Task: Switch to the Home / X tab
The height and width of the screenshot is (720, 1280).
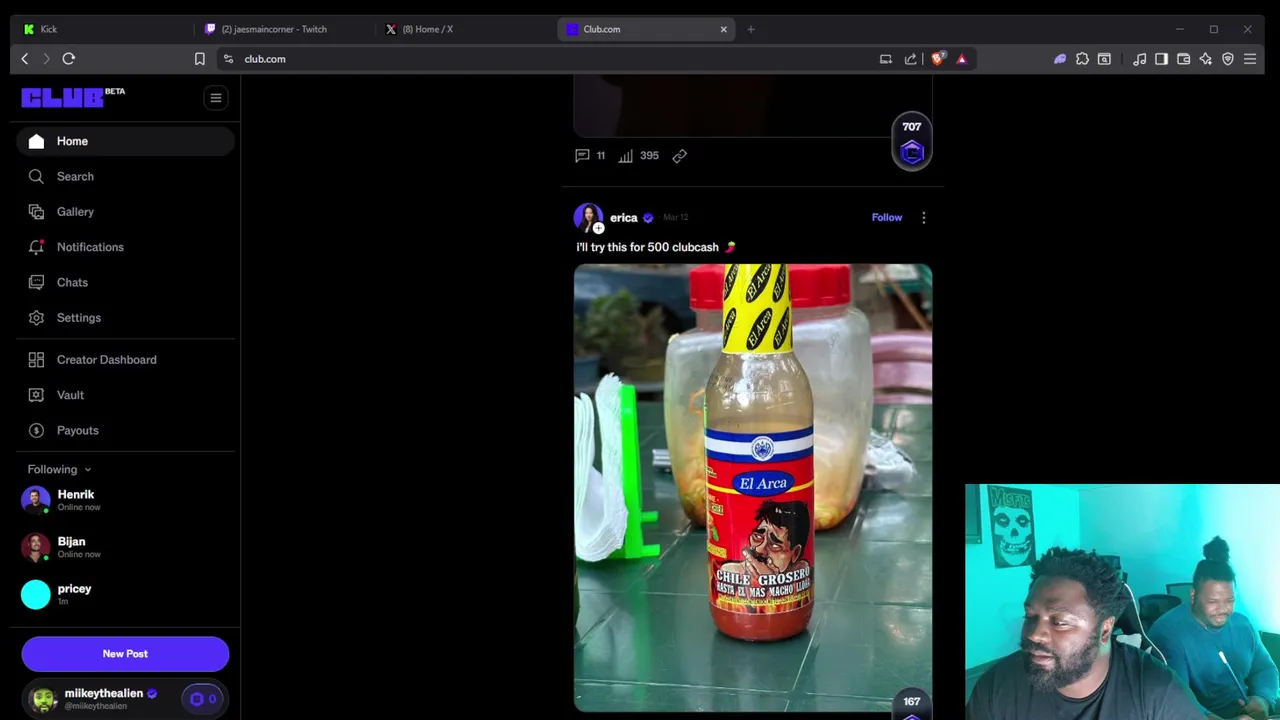Action: [x=464, y=29]
